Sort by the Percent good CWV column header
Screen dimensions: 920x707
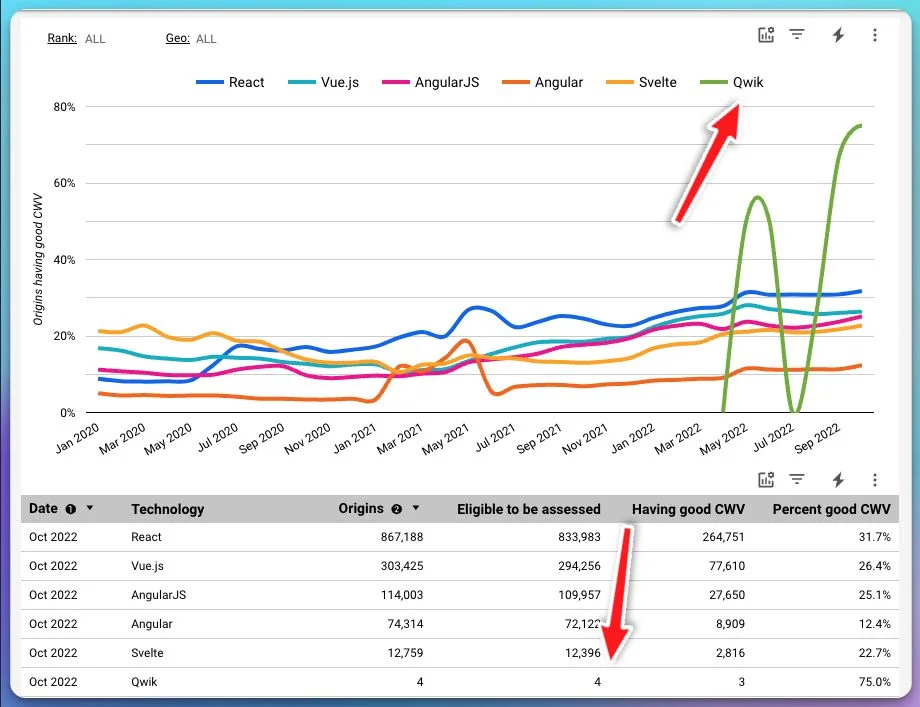click(831, 509)
